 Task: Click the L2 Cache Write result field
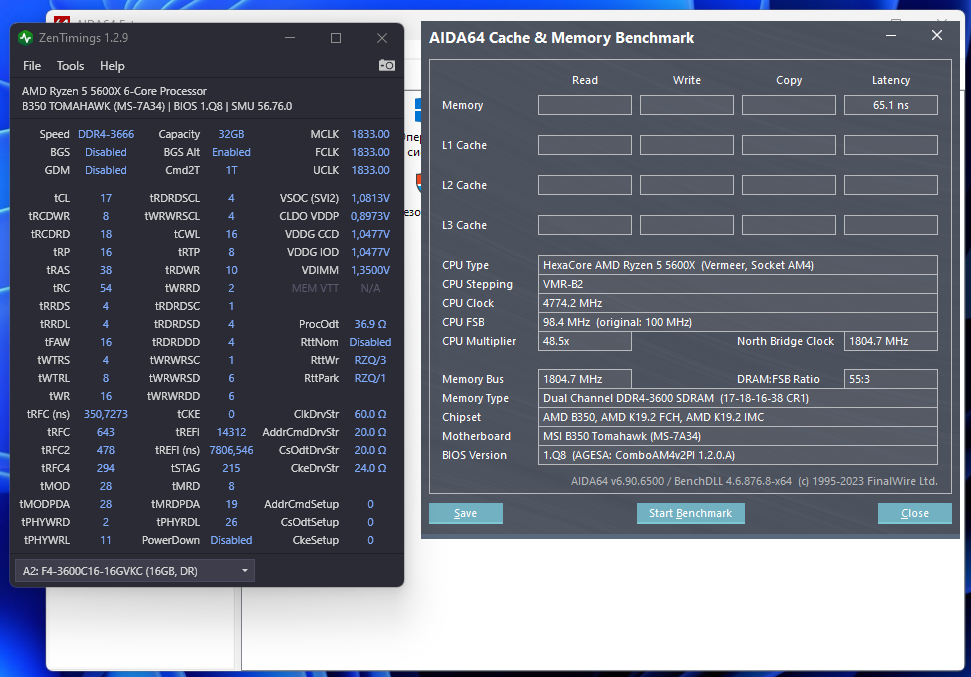coord(687,185)
